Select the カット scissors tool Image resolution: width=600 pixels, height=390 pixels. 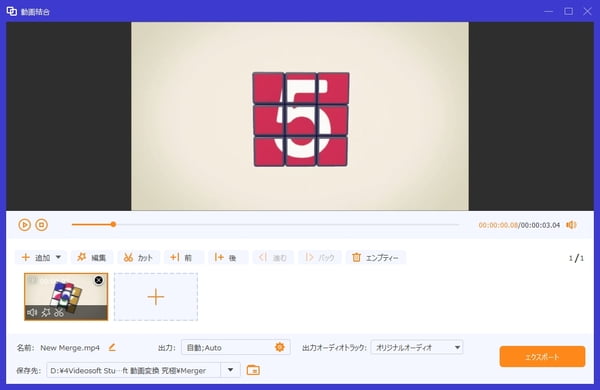138,258
